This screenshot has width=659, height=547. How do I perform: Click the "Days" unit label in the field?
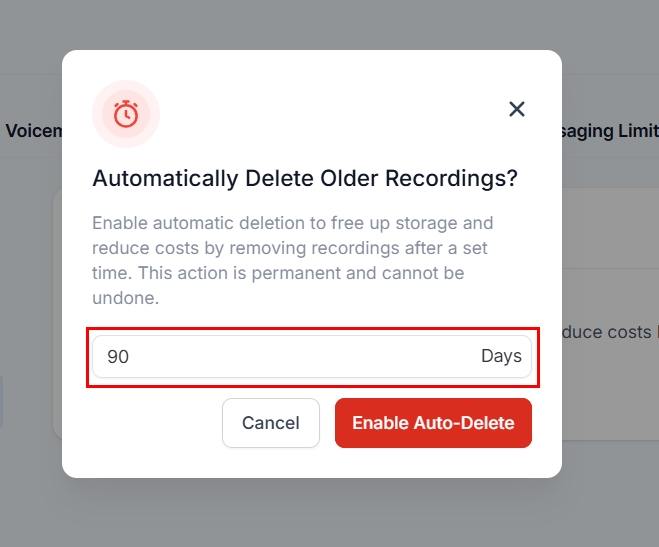501,356
